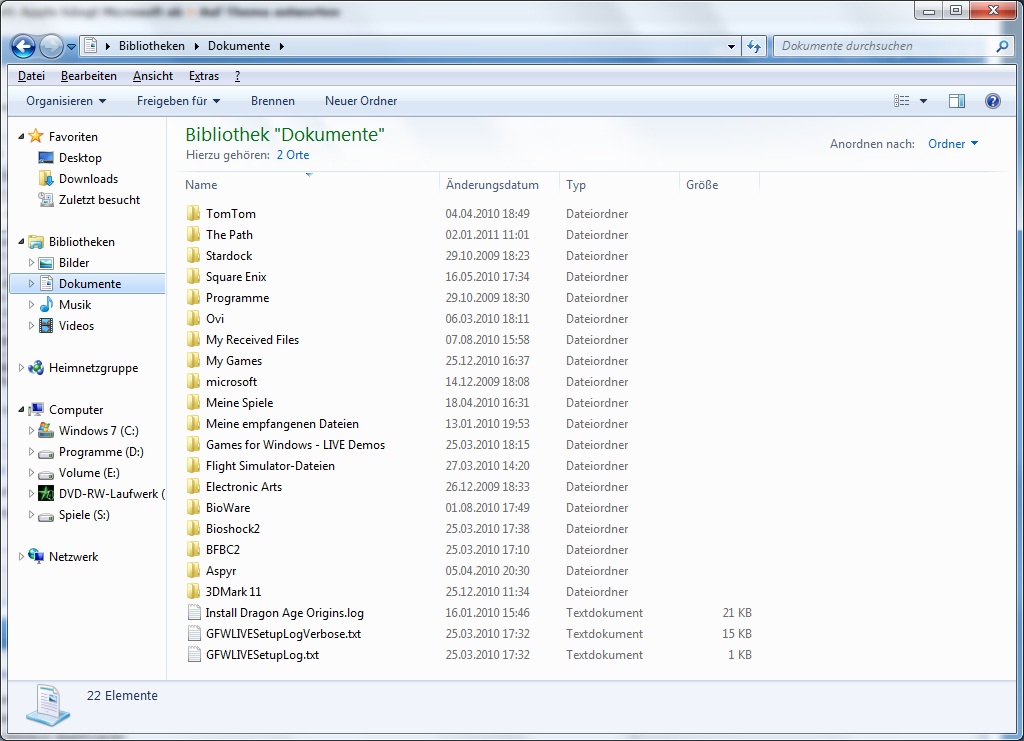Click the greyed-out Forward arrow button

tap(51, 46)
